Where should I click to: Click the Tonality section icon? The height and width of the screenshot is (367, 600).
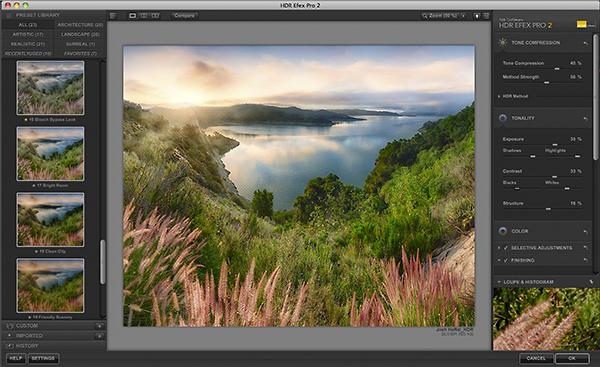pyautogui.click(x=503, y=118)
